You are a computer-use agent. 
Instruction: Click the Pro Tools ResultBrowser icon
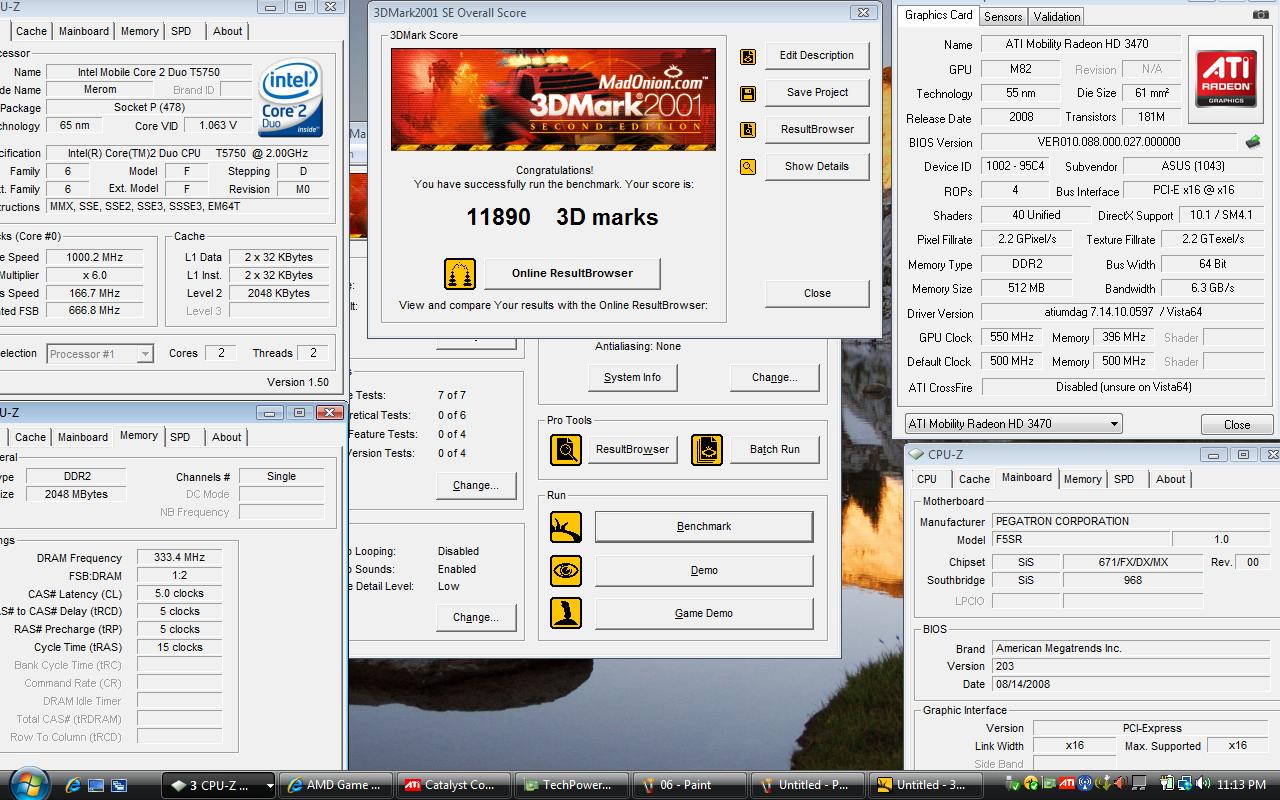[566, 450]
